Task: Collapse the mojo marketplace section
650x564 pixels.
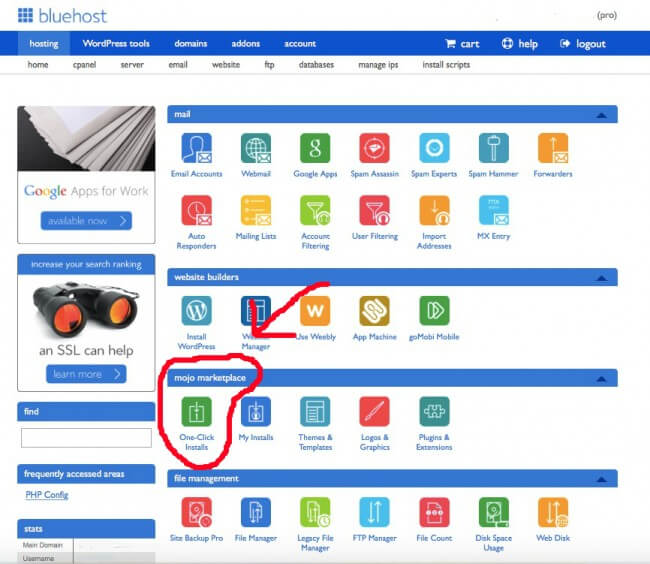Action: 601,379
